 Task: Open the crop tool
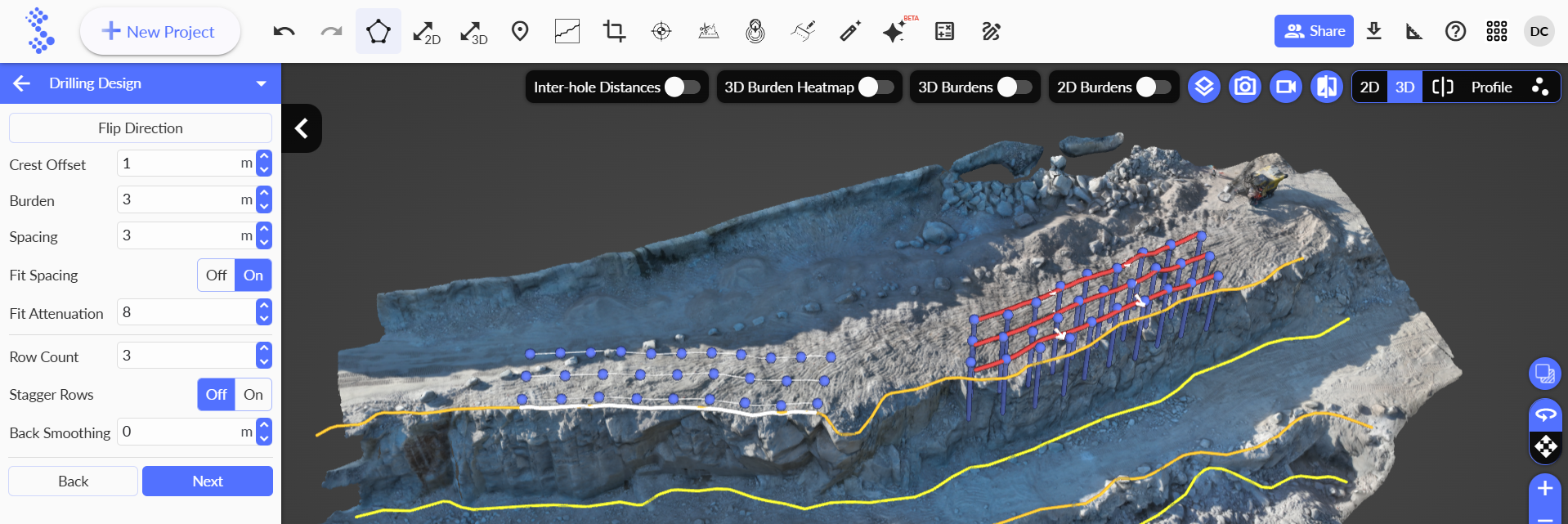coord(614,32)
